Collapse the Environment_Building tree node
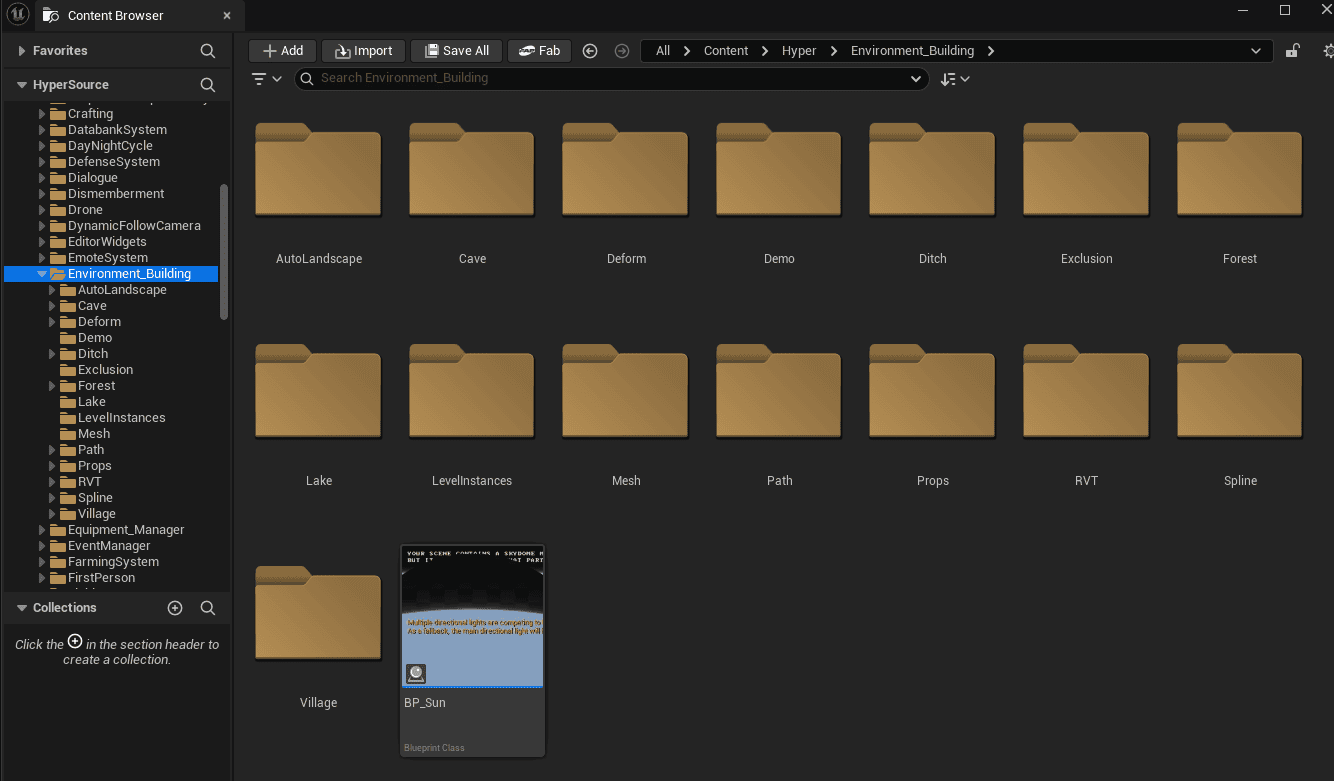This screenshot has width=1334, height=781. click(42, 274)
